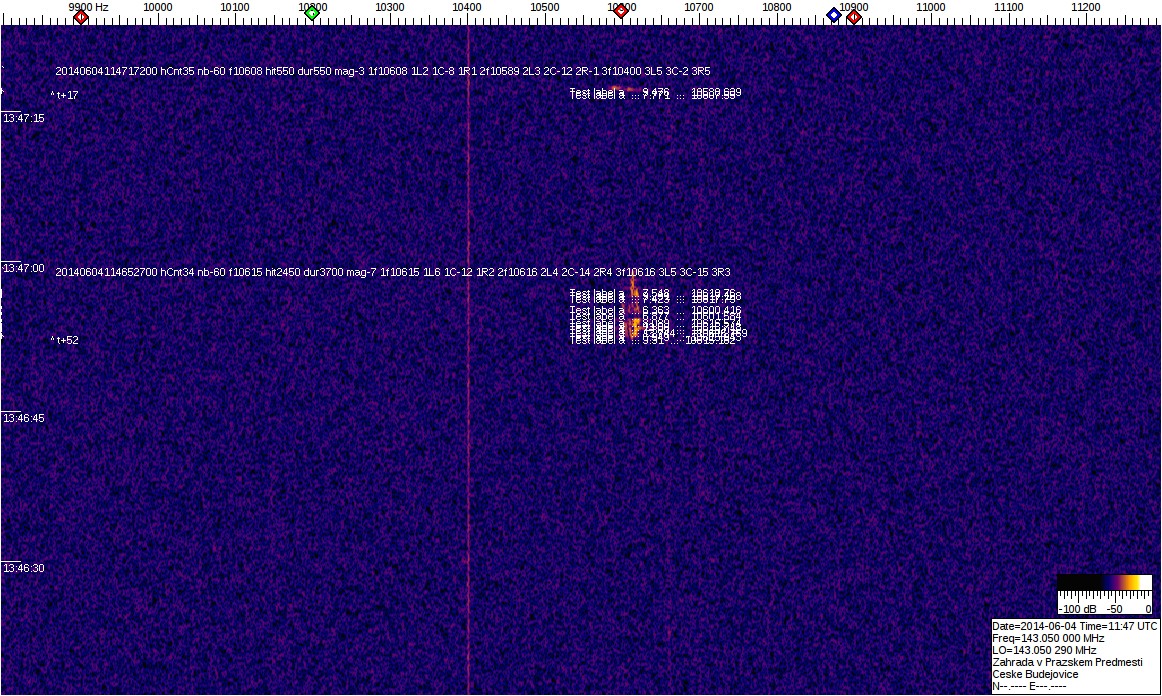Click the dB color palette scale bar
This screenshot has height=696, width=1162.
point(1104,583)
